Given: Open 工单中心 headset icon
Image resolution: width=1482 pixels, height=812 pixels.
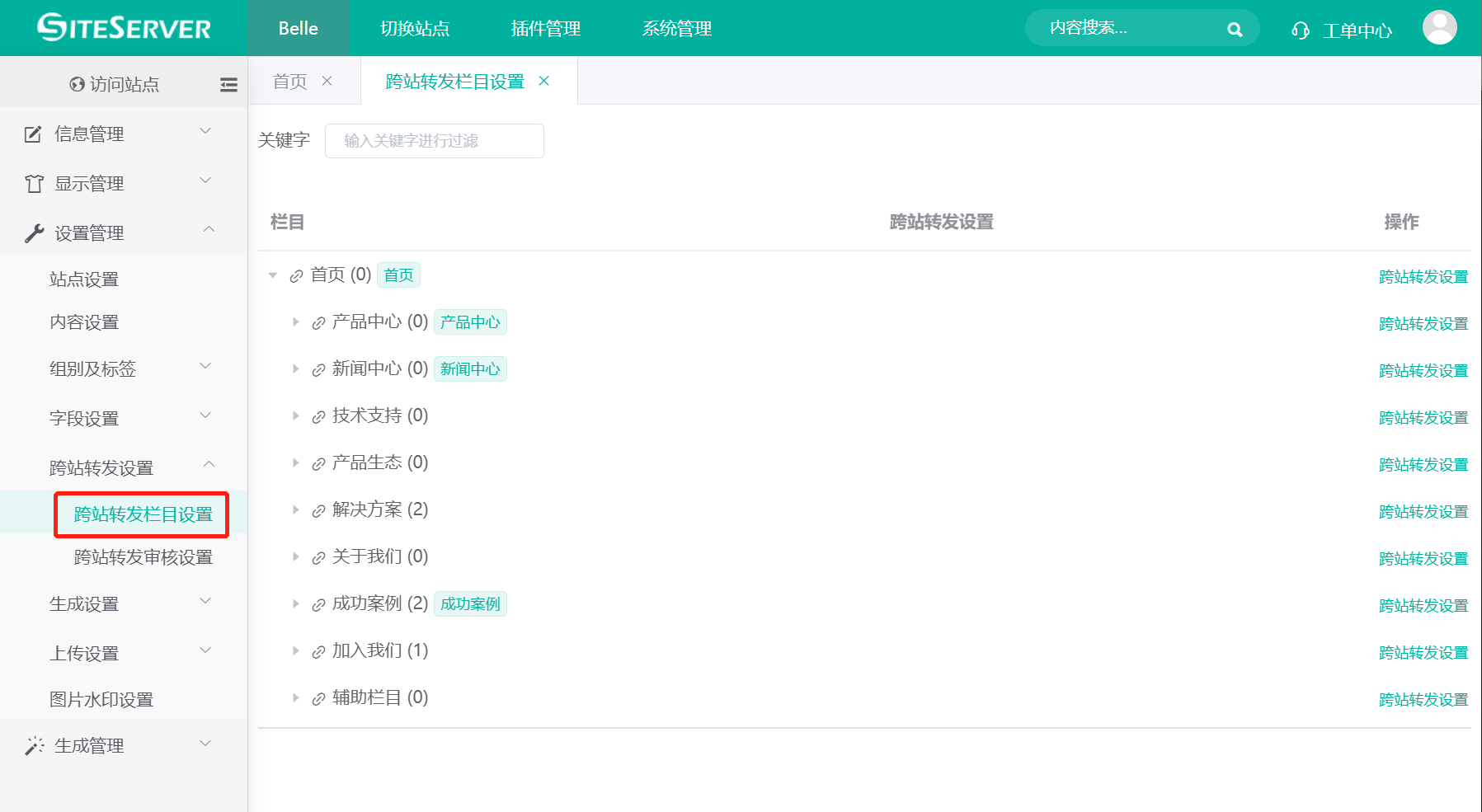Looking at the screenshot, I should pyautogui.click(x=1301, y=29).
